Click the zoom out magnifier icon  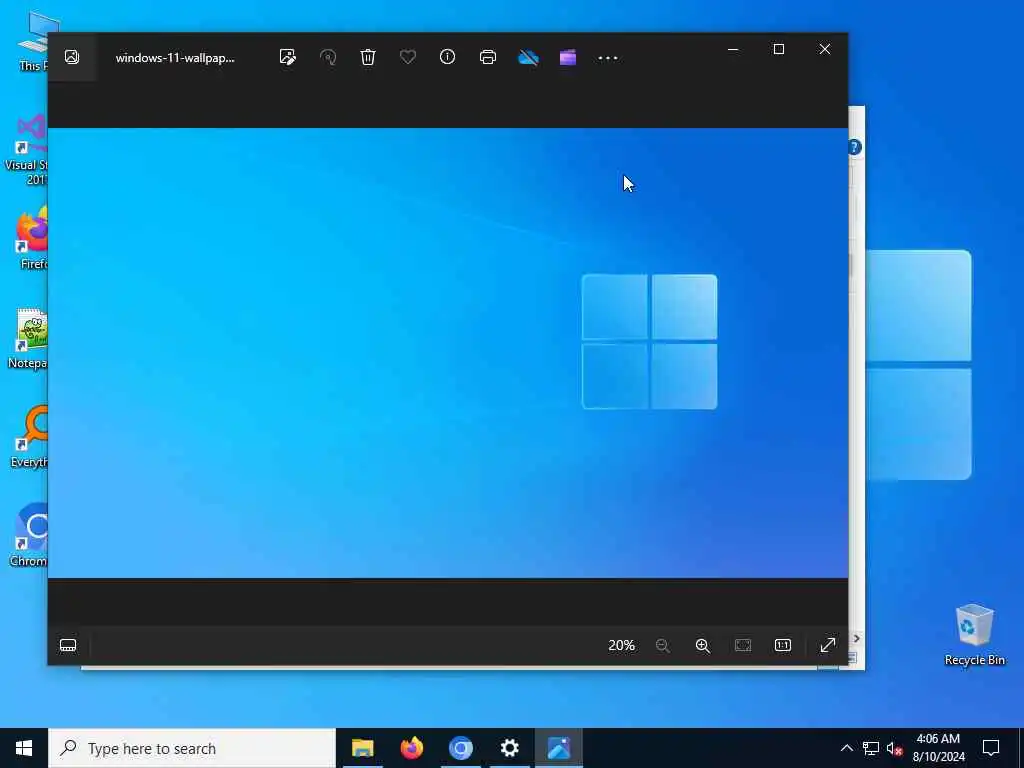(662, 645)
